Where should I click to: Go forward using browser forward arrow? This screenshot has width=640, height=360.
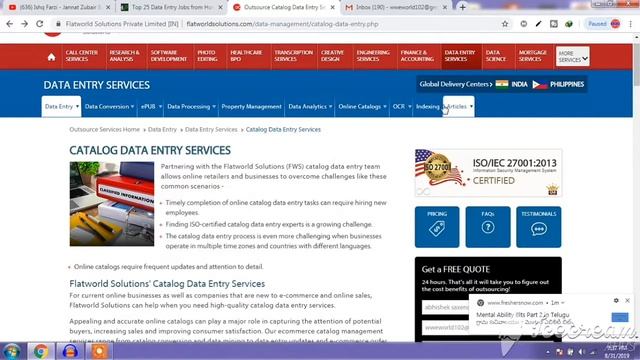(24, 24)
